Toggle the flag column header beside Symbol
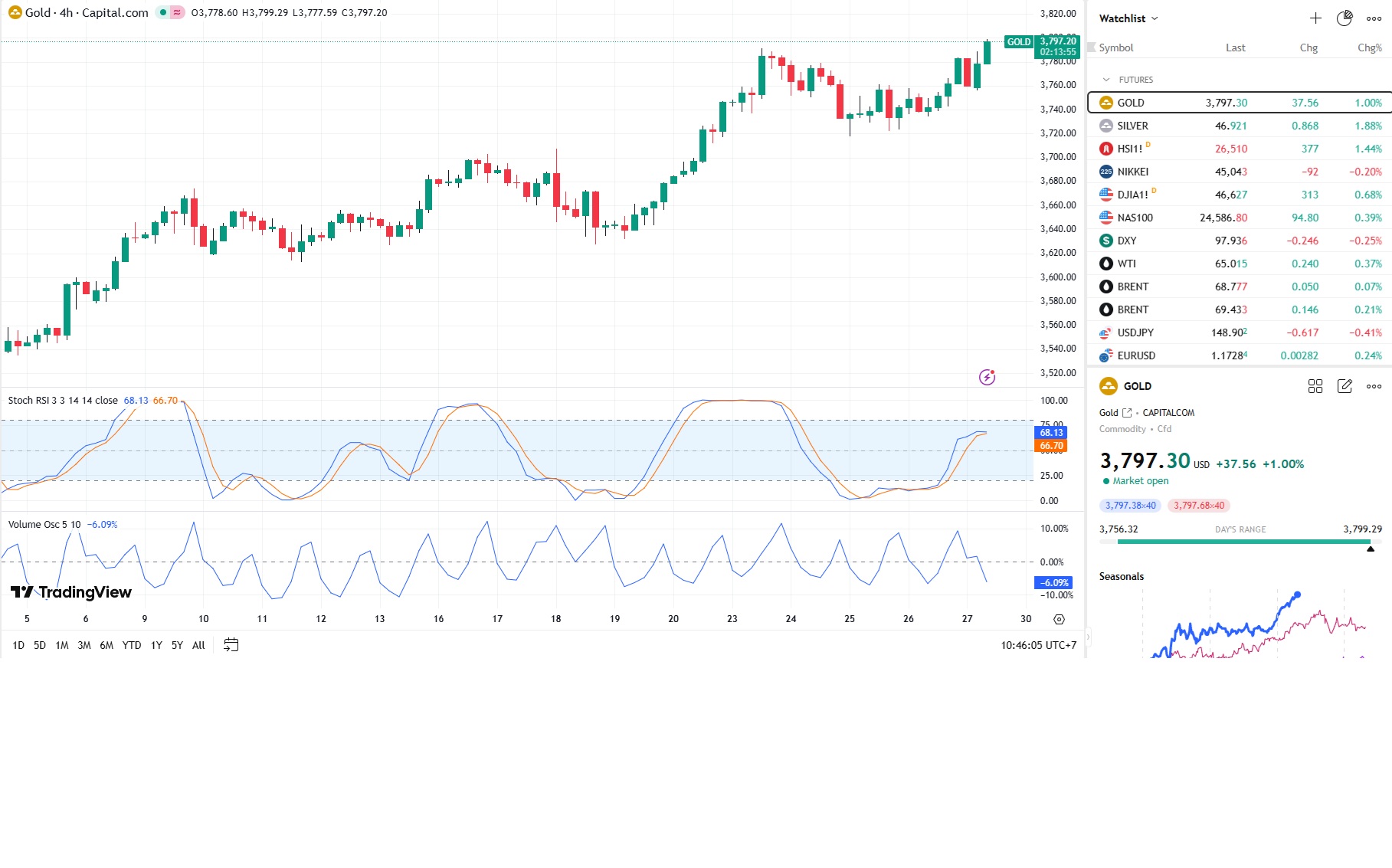1392x868 pixels. coord(1092,47)
